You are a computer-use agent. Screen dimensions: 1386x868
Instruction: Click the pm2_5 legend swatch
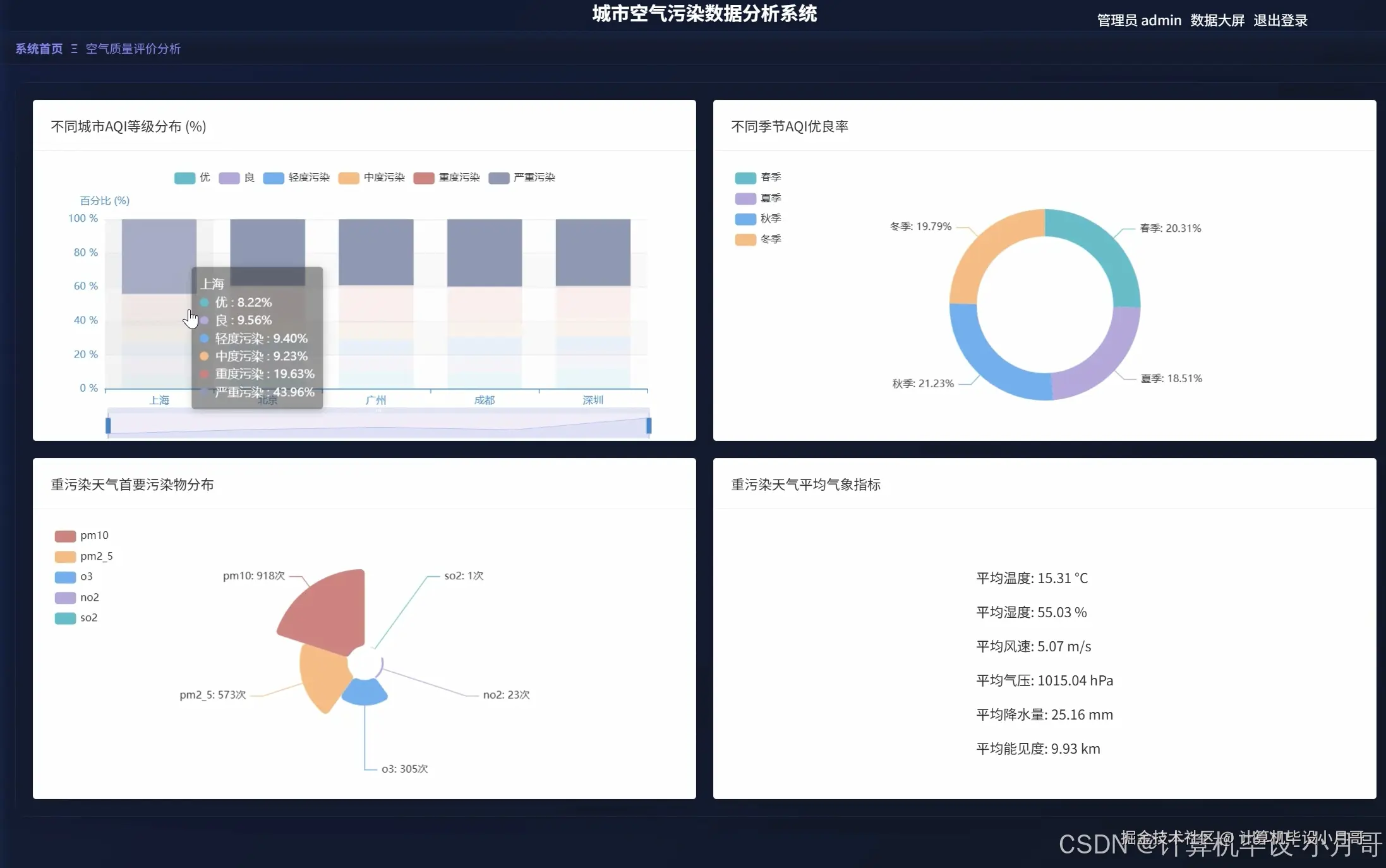coord(64,556)
